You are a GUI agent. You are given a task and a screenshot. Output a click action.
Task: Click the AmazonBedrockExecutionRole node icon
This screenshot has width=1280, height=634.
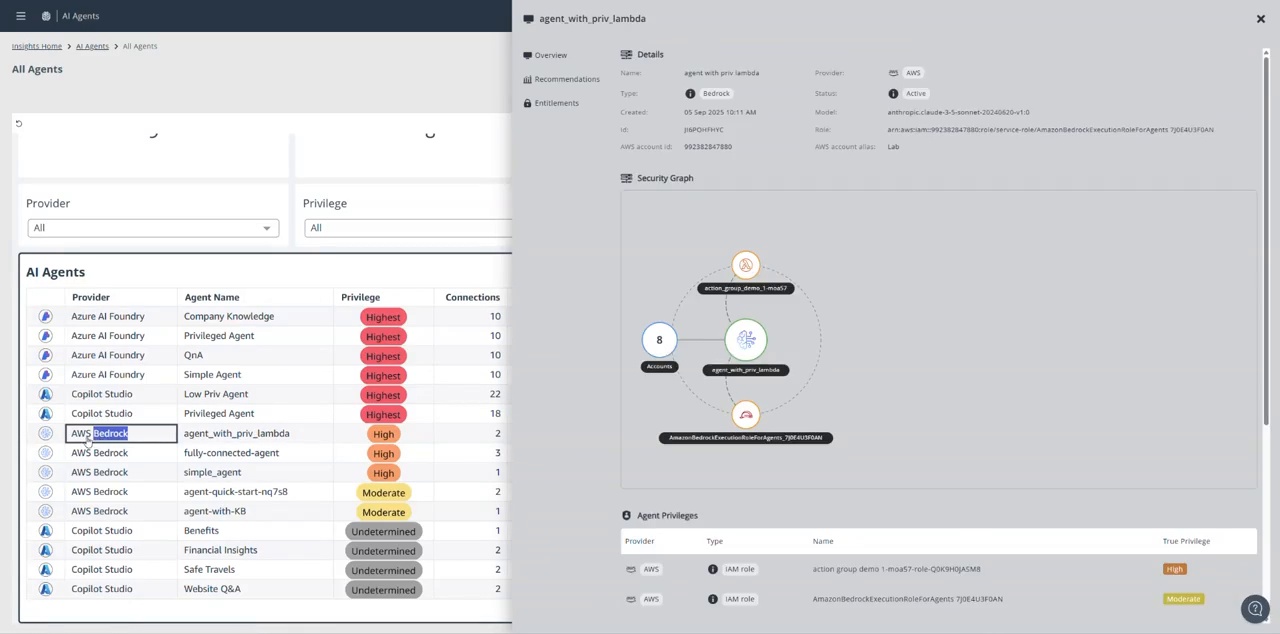[x=746, y=415]
